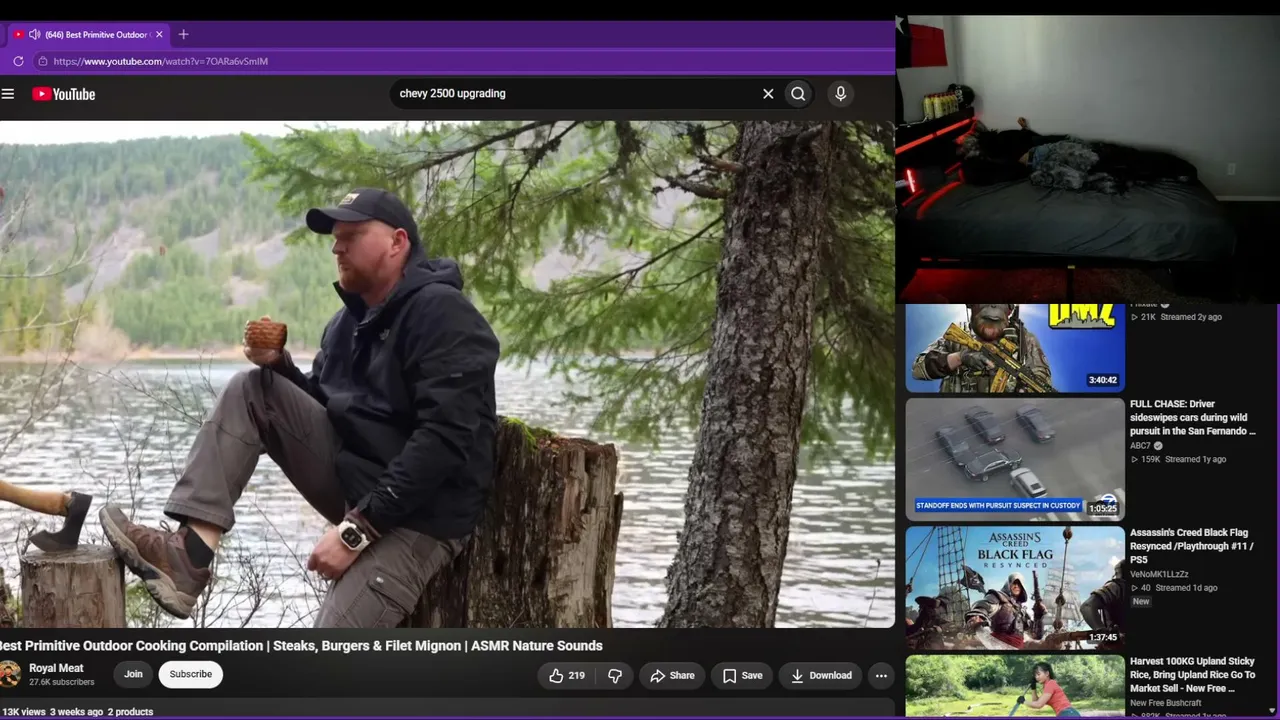Image resolution: width=1280 pixels, height=720 pixels.
Task: Click the video title Best Primitive Outdoor Cooking
Action: click(x=300, y=646)
